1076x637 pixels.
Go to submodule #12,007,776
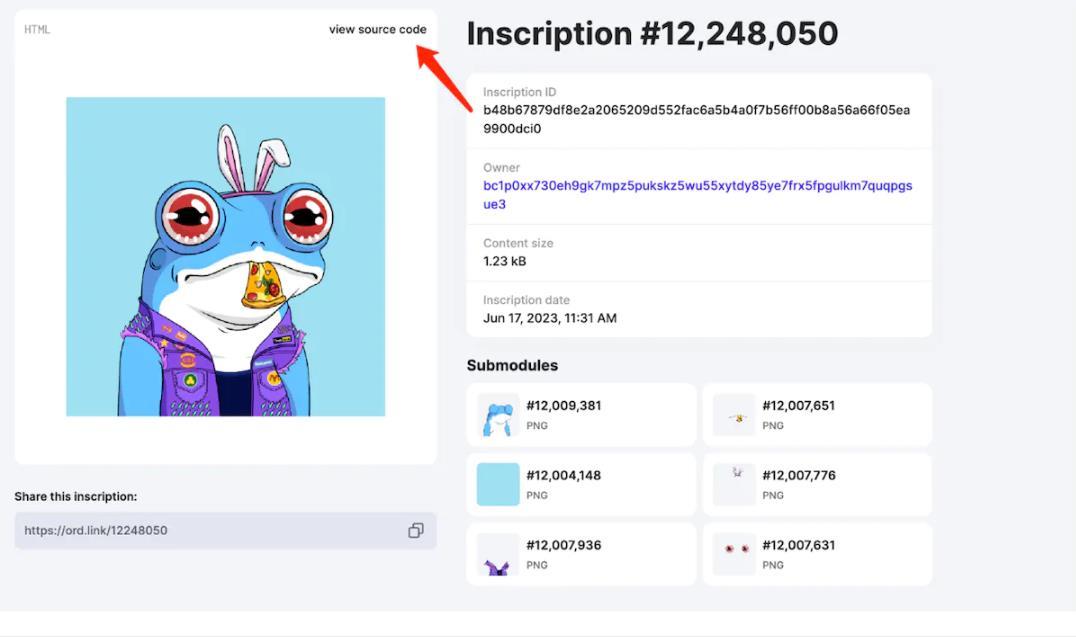[798, 476]
